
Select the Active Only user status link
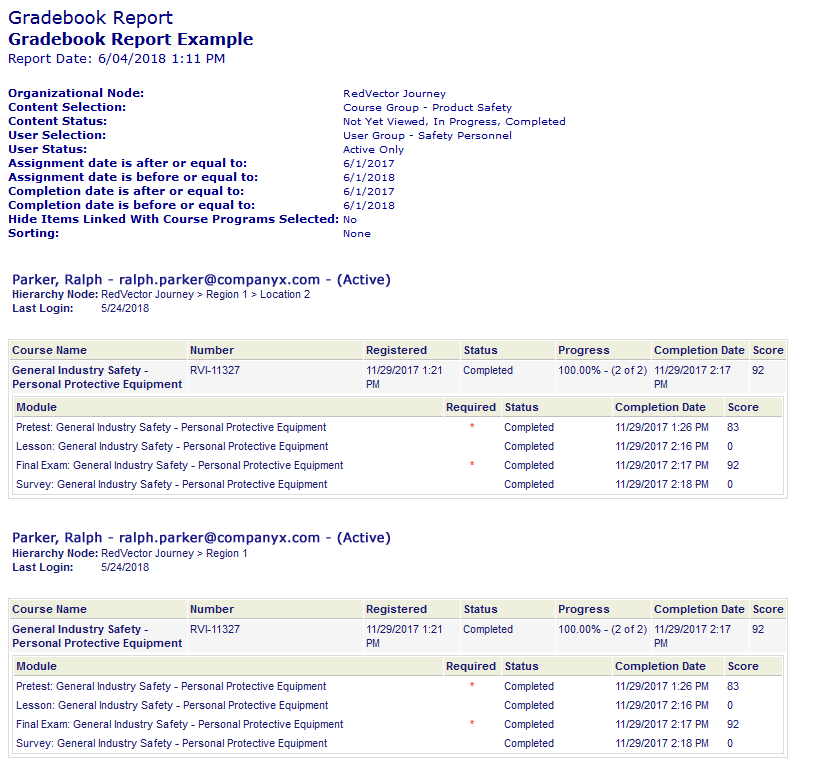374,148
